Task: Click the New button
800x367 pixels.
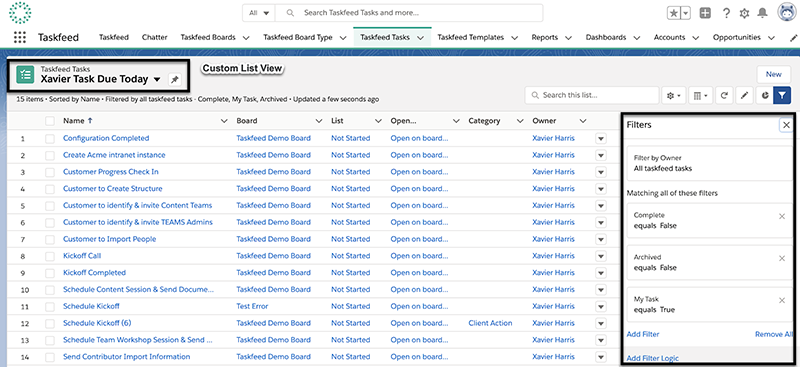Action: (x=773, y=74)
